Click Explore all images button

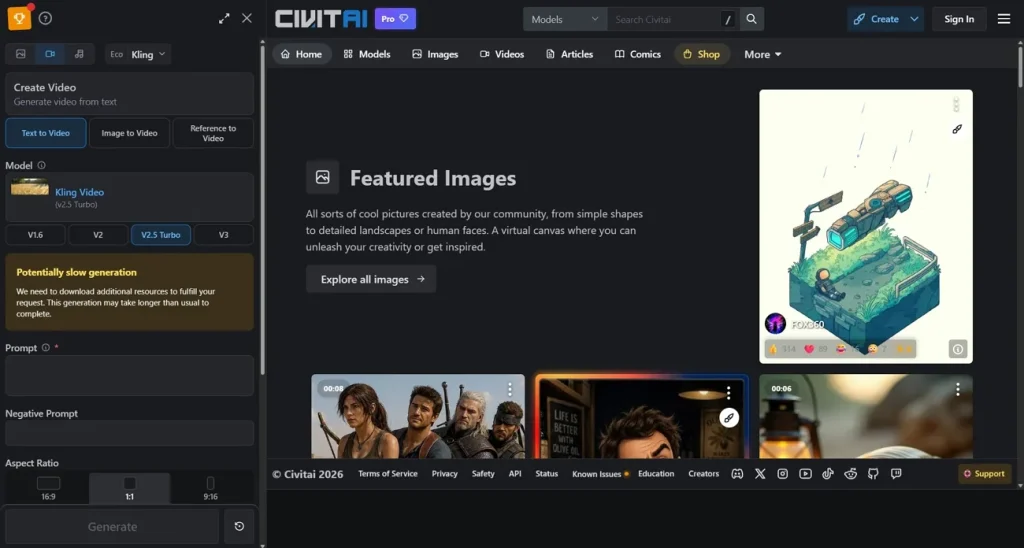pyautogui.click(x=371, y=279)
